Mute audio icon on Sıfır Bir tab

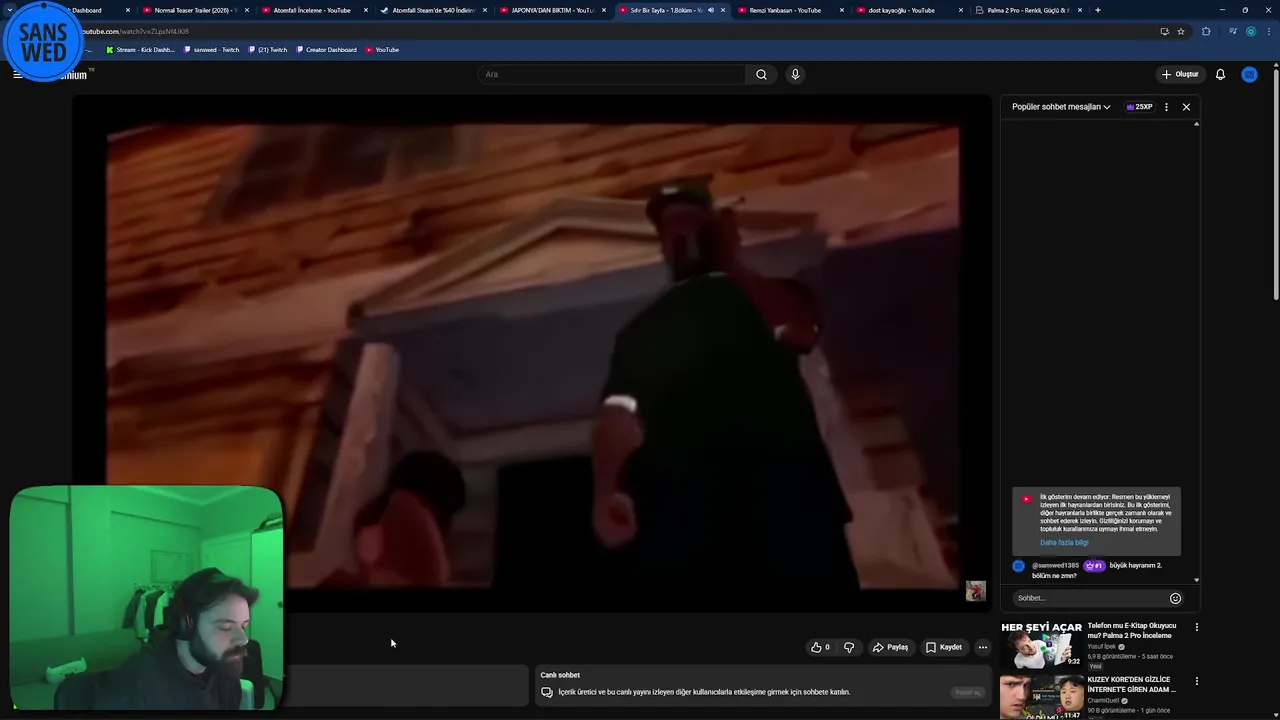(x=711, y=10)
